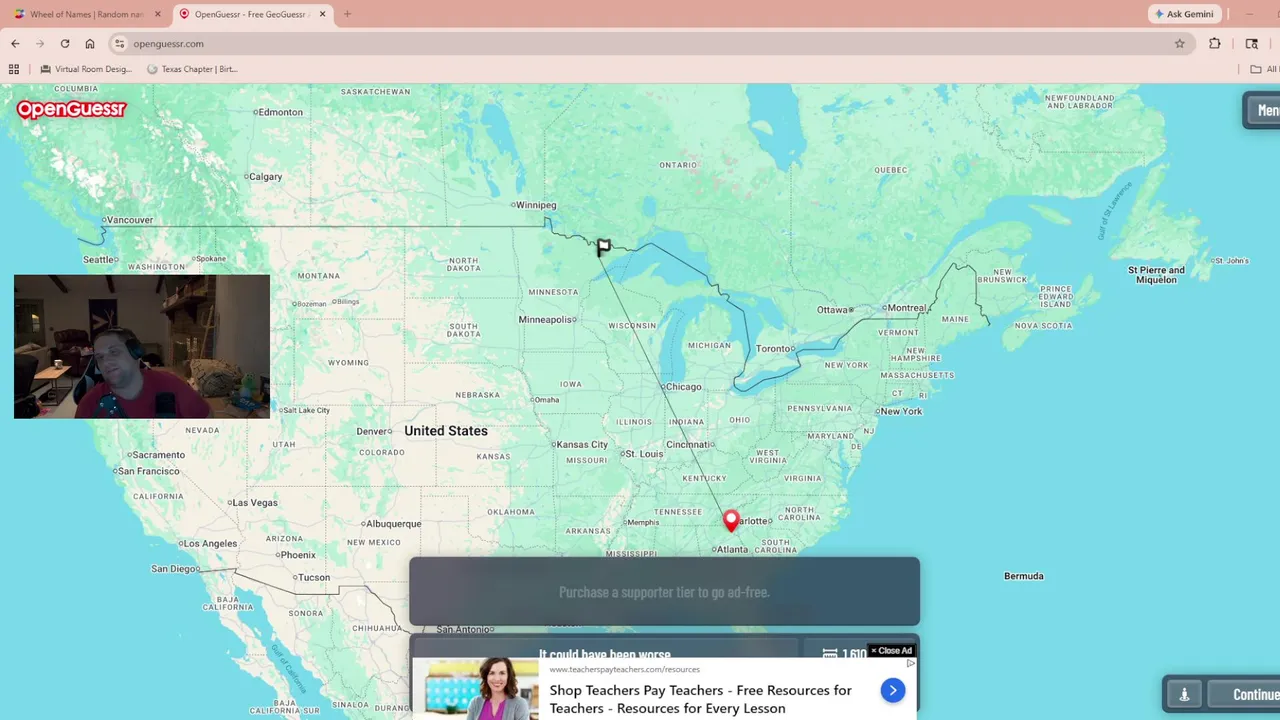Open the Shop Teachers Pay Teachers ad link

pyautogui.click(x=700, y=699)
